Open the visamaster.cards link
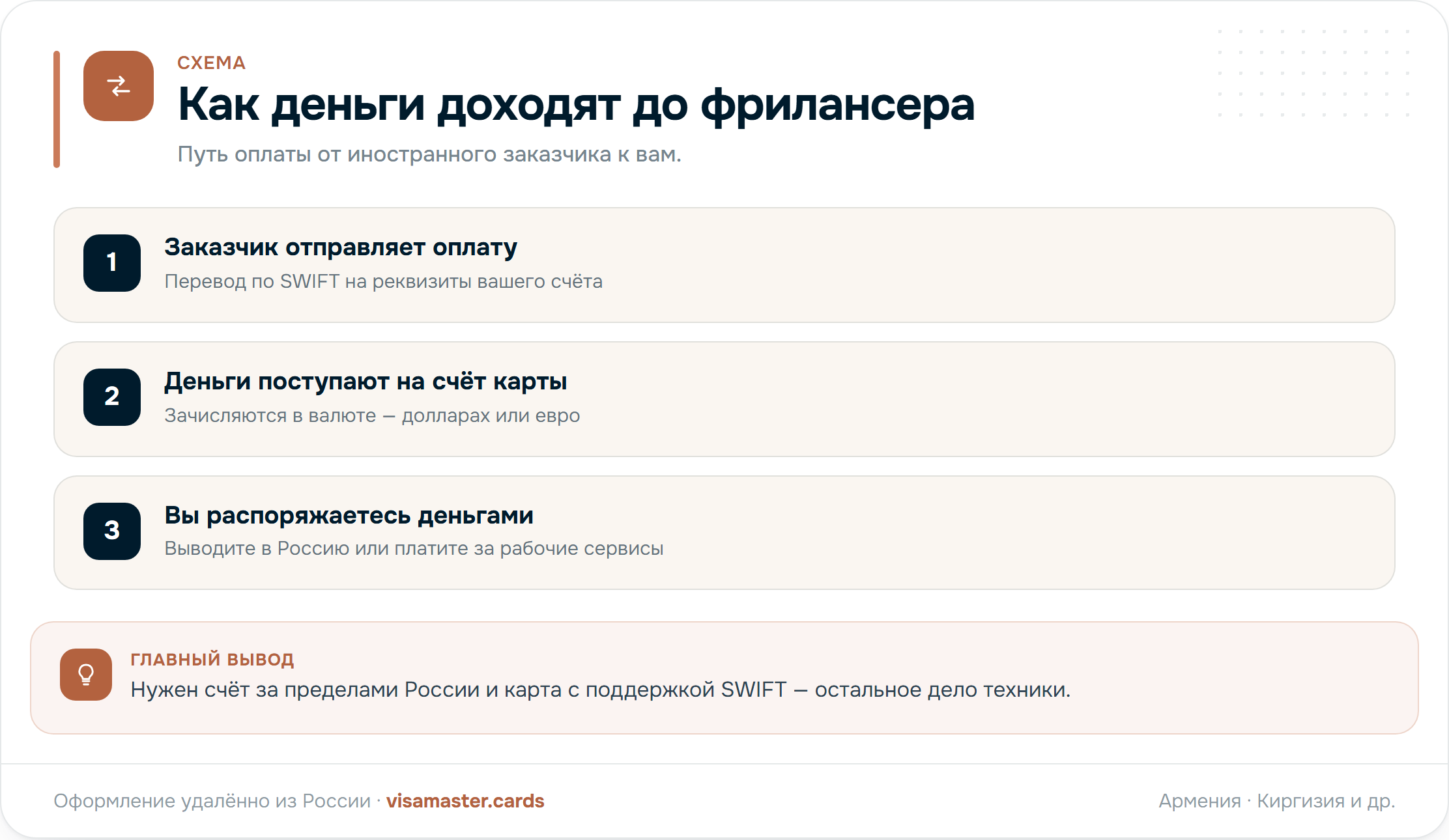Screen dimensions: 1449x840 (465, 801)
